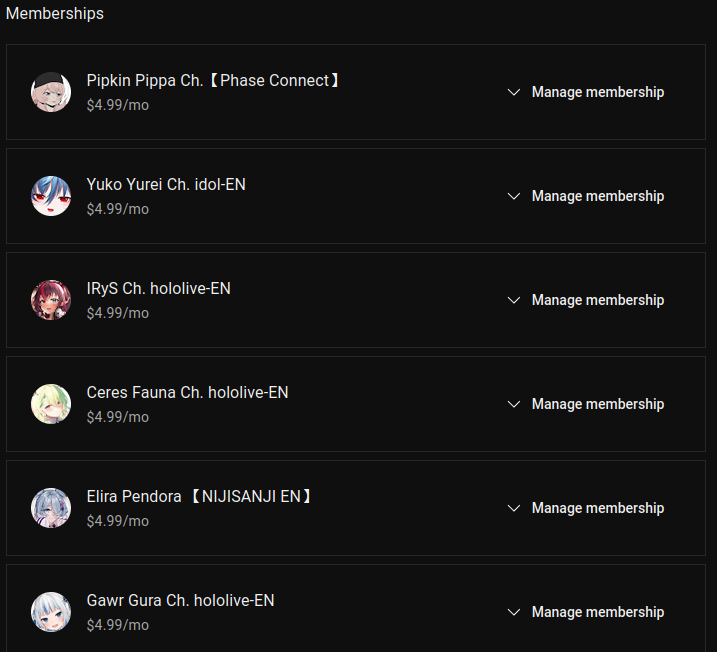Click Manage membership for Gawr Gura
717x652 pixels.
pos(598,612)
